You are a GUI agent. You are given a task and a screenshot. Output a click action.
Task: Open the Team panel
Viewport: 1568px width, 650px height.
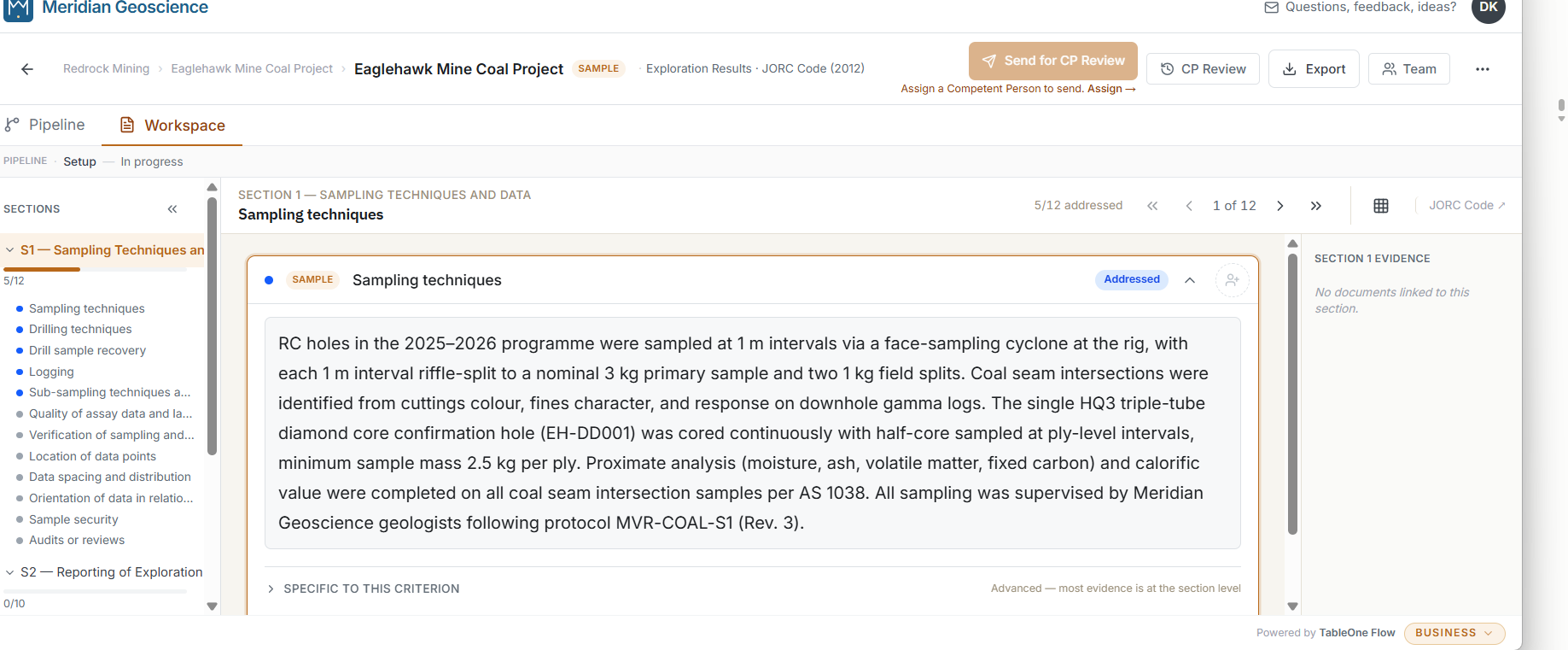tap(1409, 69)
